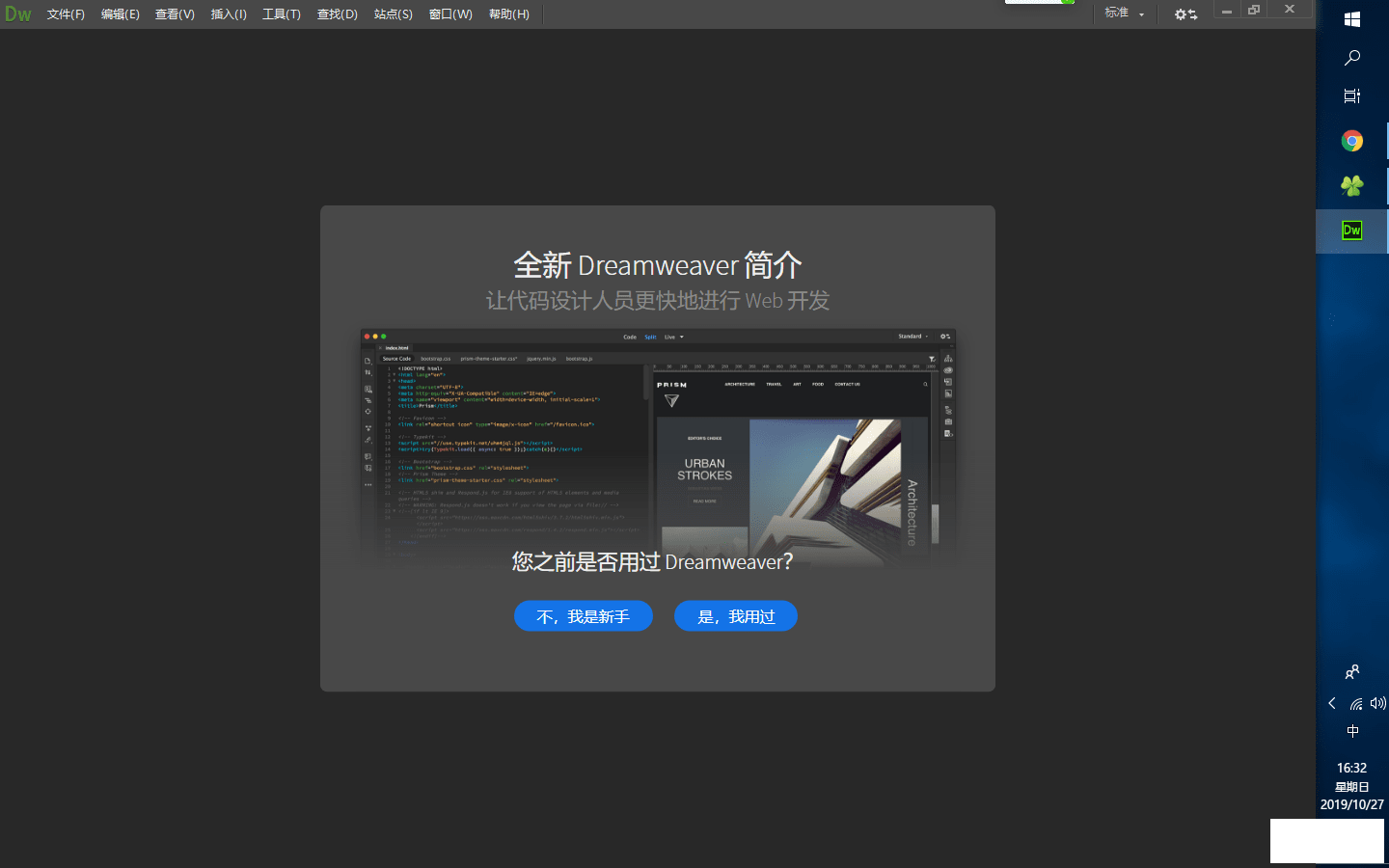Click the Dreamweaver Dw logo in menu bar
Image resolution: width=1389 pixels, height=868 pixels.
coord(17,14)
